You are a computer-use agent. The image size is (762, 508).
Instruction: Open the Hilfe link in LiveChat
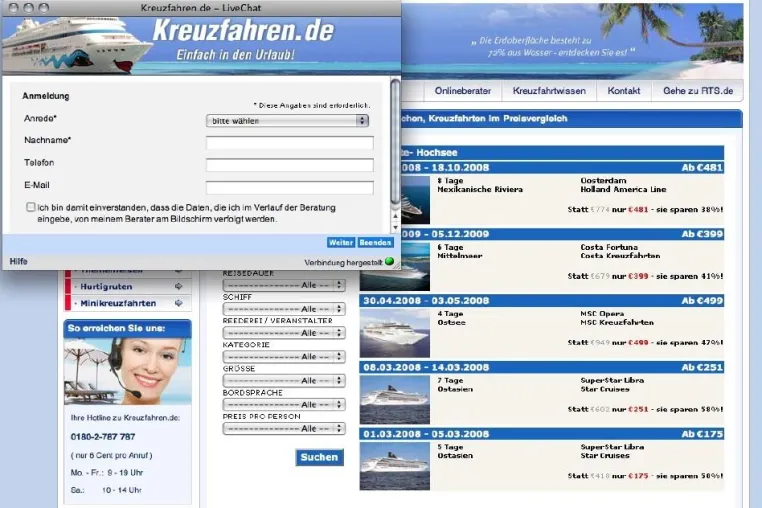[18, 262]
